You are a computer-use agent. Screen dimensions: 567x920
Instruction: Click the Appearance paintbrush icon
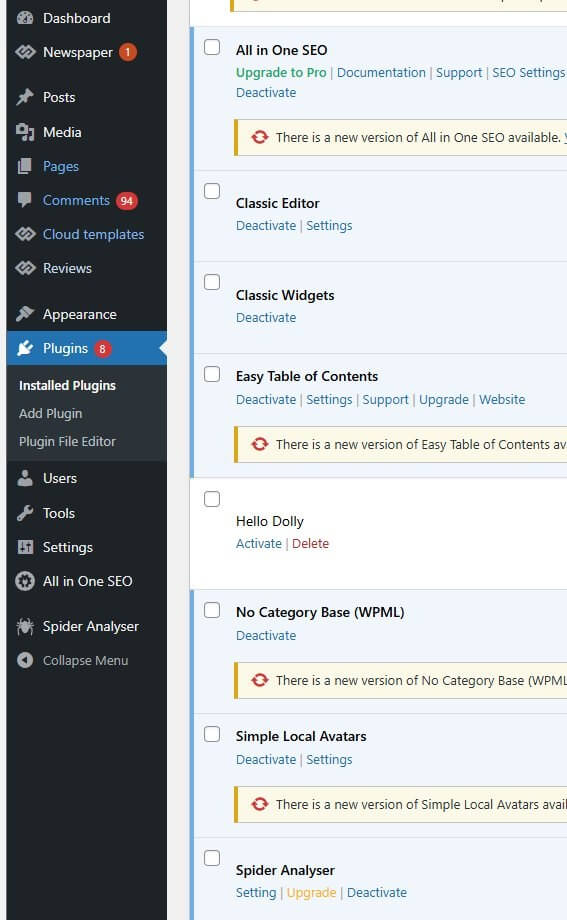(x=25, y=314)
